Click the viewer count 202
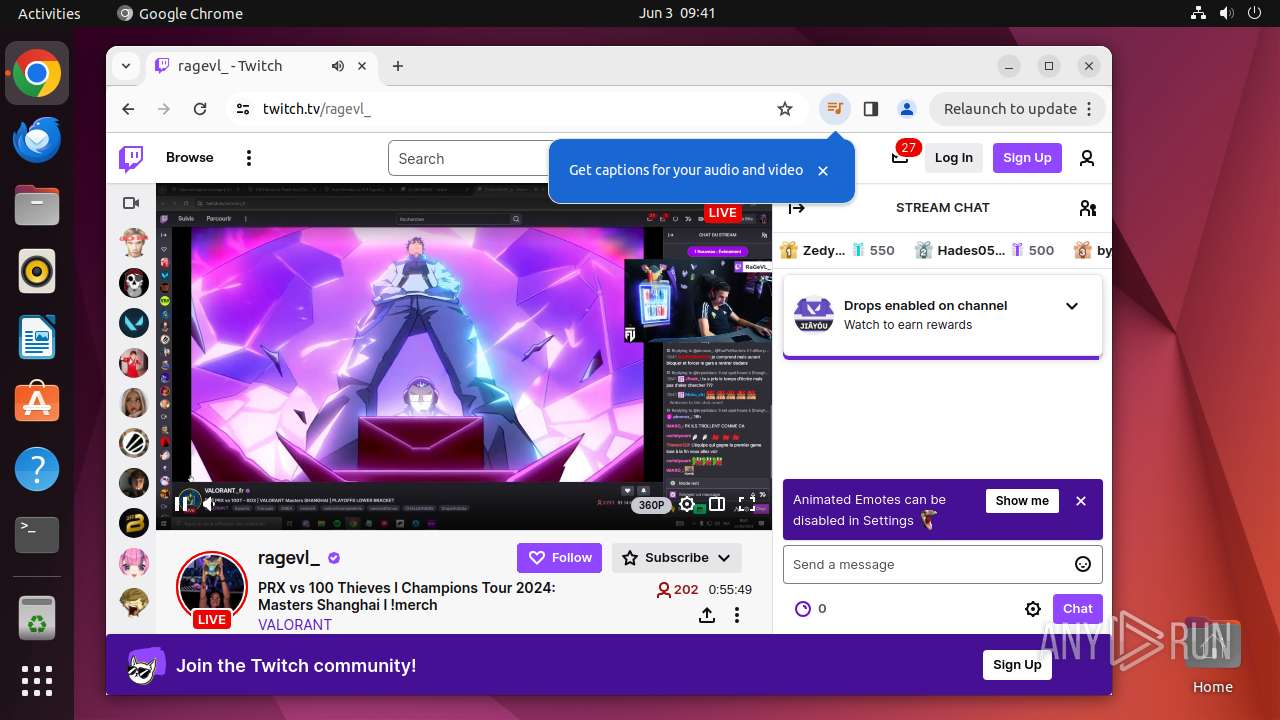The image size is (1280, 720). point(677,590)
